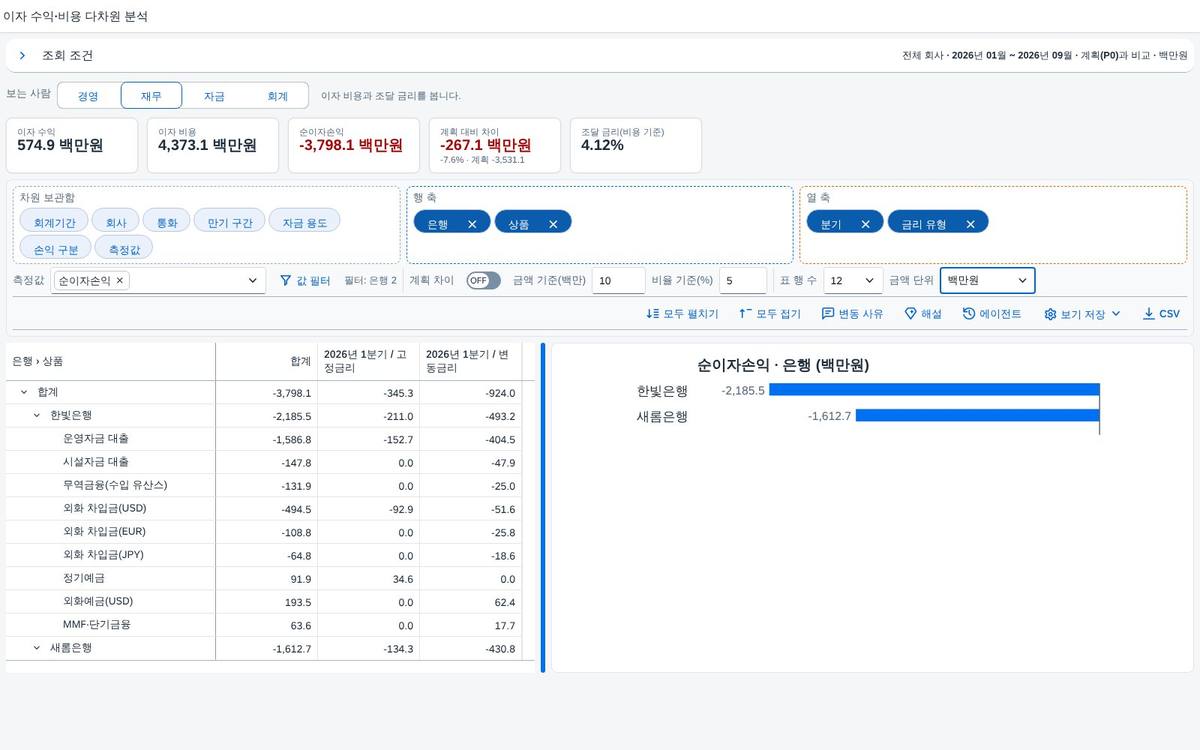Click the 한빛은행 bar in the chart
Screen dimensions: 1200x750
[x=934, y=390]
